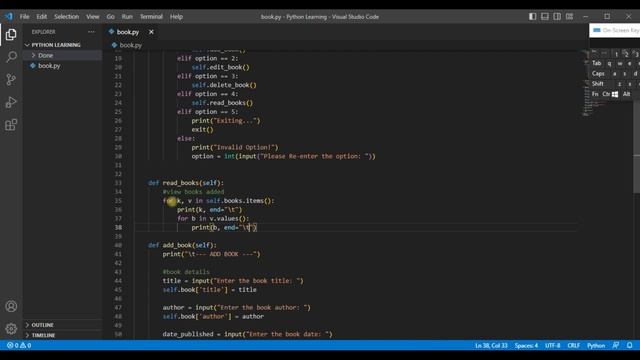Click the Windows logo key on On-Screen Keyboard
Image resolution: width=640 pixels, height=360 pixels.
[x=615, y=94]
